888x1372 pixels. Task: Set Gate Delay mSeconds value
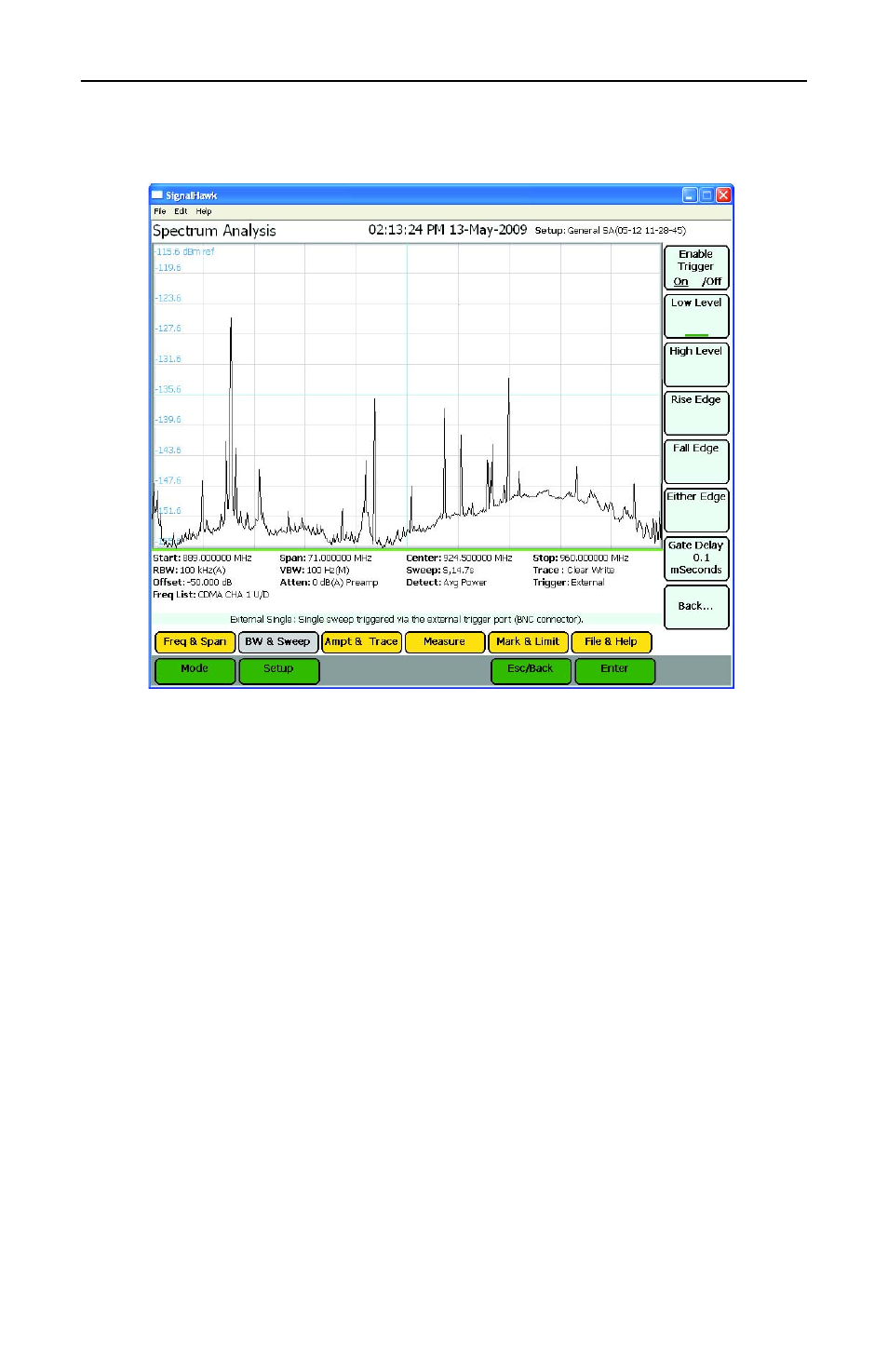coord(695,558)
